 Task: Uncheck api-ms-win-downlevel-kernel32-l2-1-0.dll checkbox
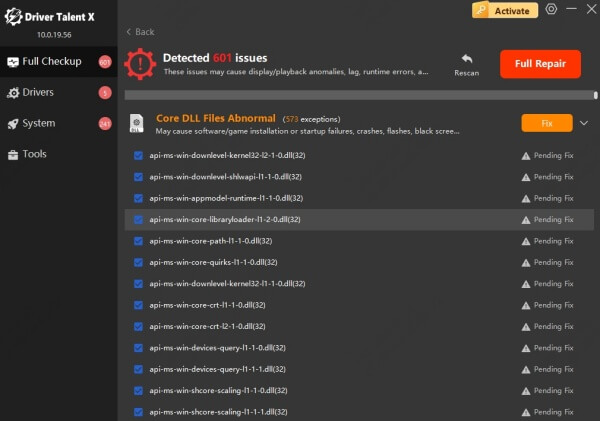(x=138, y=155)
